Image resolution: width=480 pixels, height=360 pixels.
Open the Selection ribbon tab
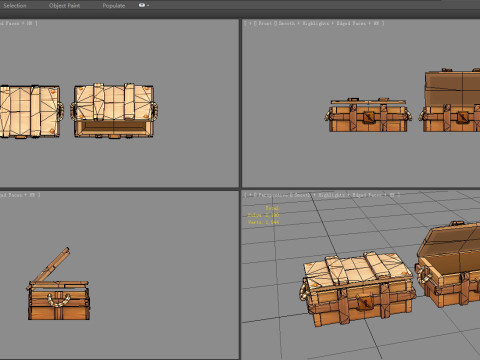(x=15, y=6)
